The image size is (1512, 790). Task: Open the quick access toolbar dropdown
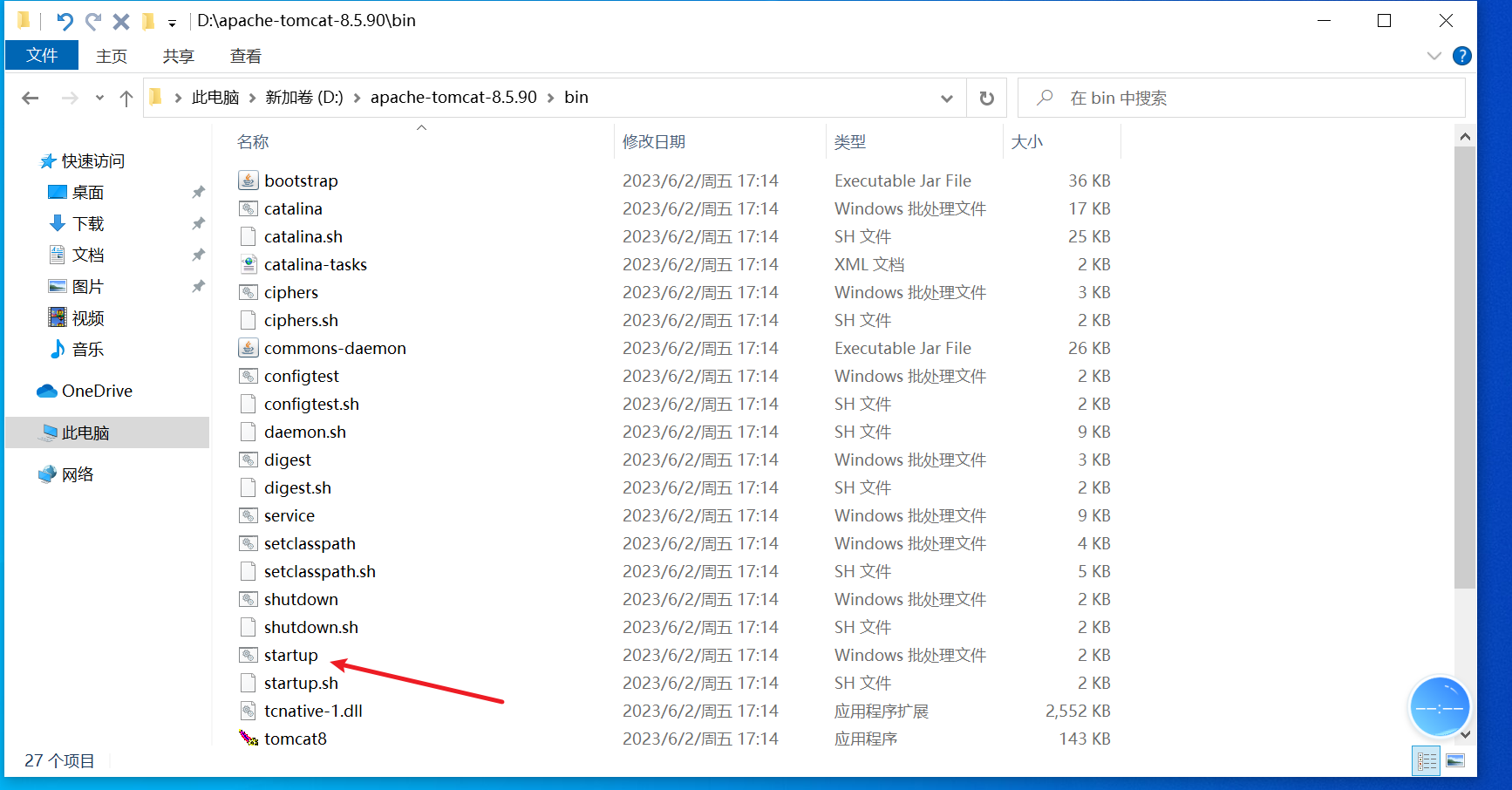pyautogui.click(x=172, y=23)
